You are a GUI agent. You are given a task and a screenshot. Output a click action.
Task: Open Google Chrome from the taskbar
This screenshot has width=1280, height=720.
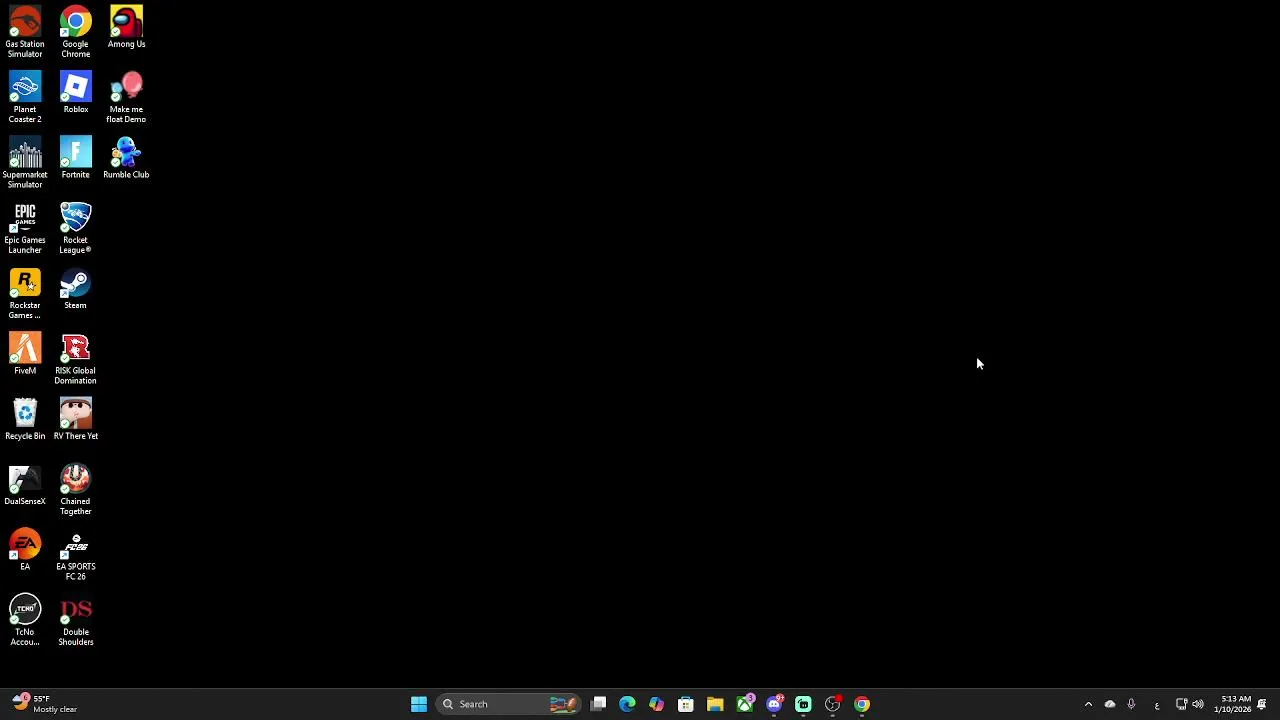[862, 704]
